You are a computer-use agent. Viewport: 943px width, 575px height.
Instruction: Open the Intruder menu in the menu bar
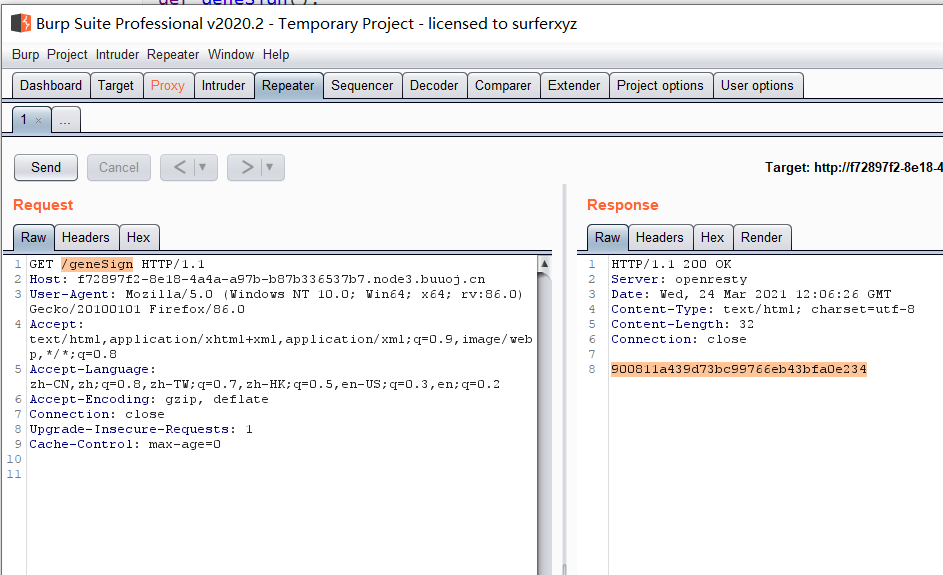coord(117,55)
